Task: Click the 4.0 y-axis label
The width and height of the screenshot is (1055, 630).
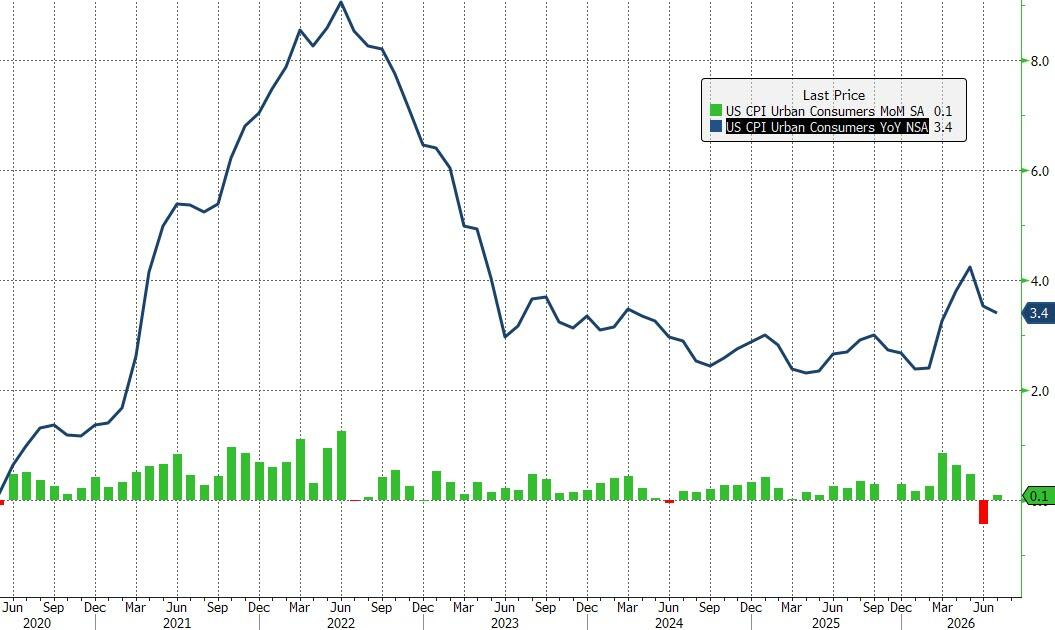Action: coord(1040,281)
